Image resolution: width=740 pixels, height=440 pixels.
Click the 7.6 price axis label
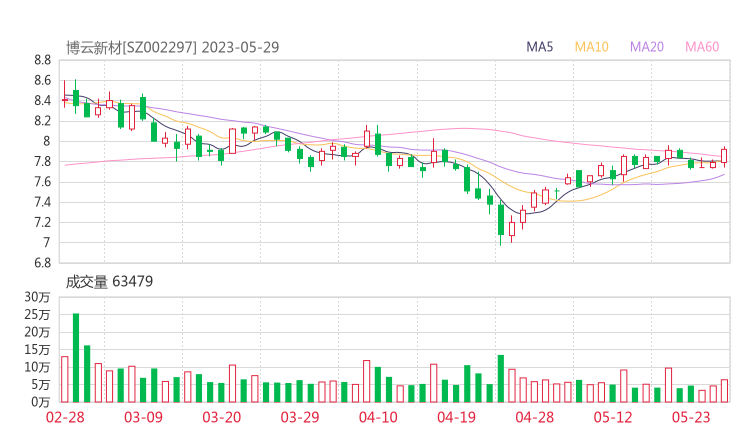pos(42,182)
